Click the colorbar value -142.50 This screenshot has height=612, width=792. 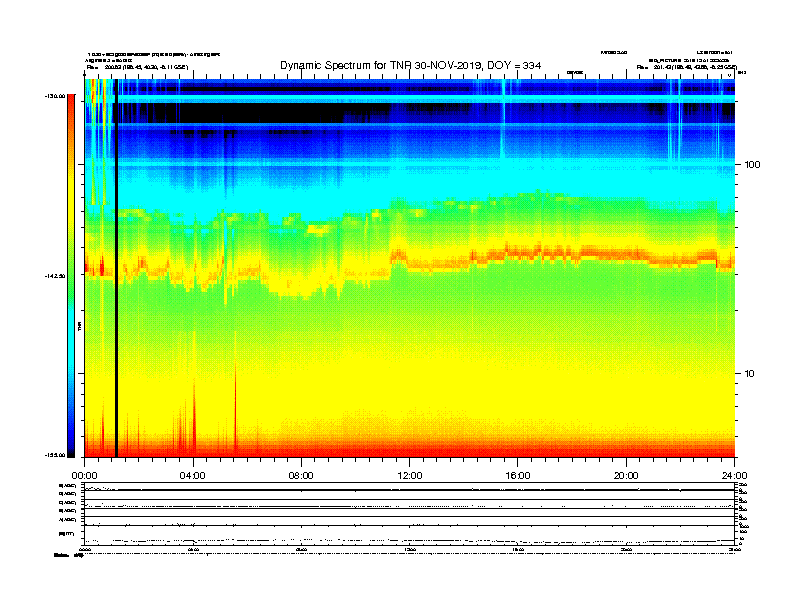pyautogui.click(x=55, y=276)
